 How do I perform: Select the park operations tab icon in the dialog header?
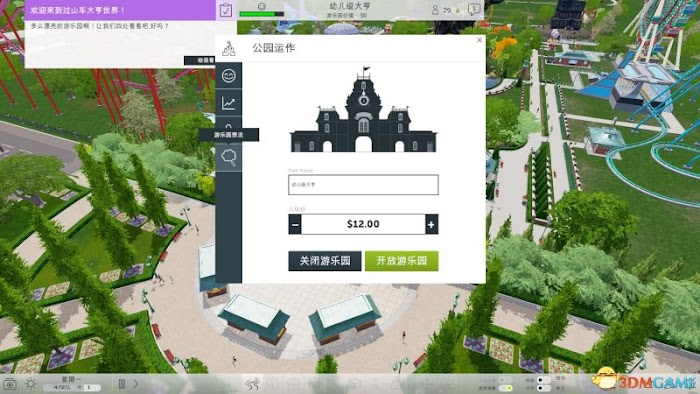coord(229,48)
